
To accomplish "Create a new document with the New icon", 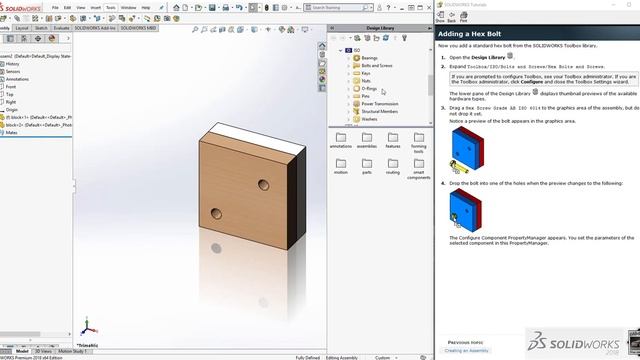I will pyautogui.click(x=185, y=7).
